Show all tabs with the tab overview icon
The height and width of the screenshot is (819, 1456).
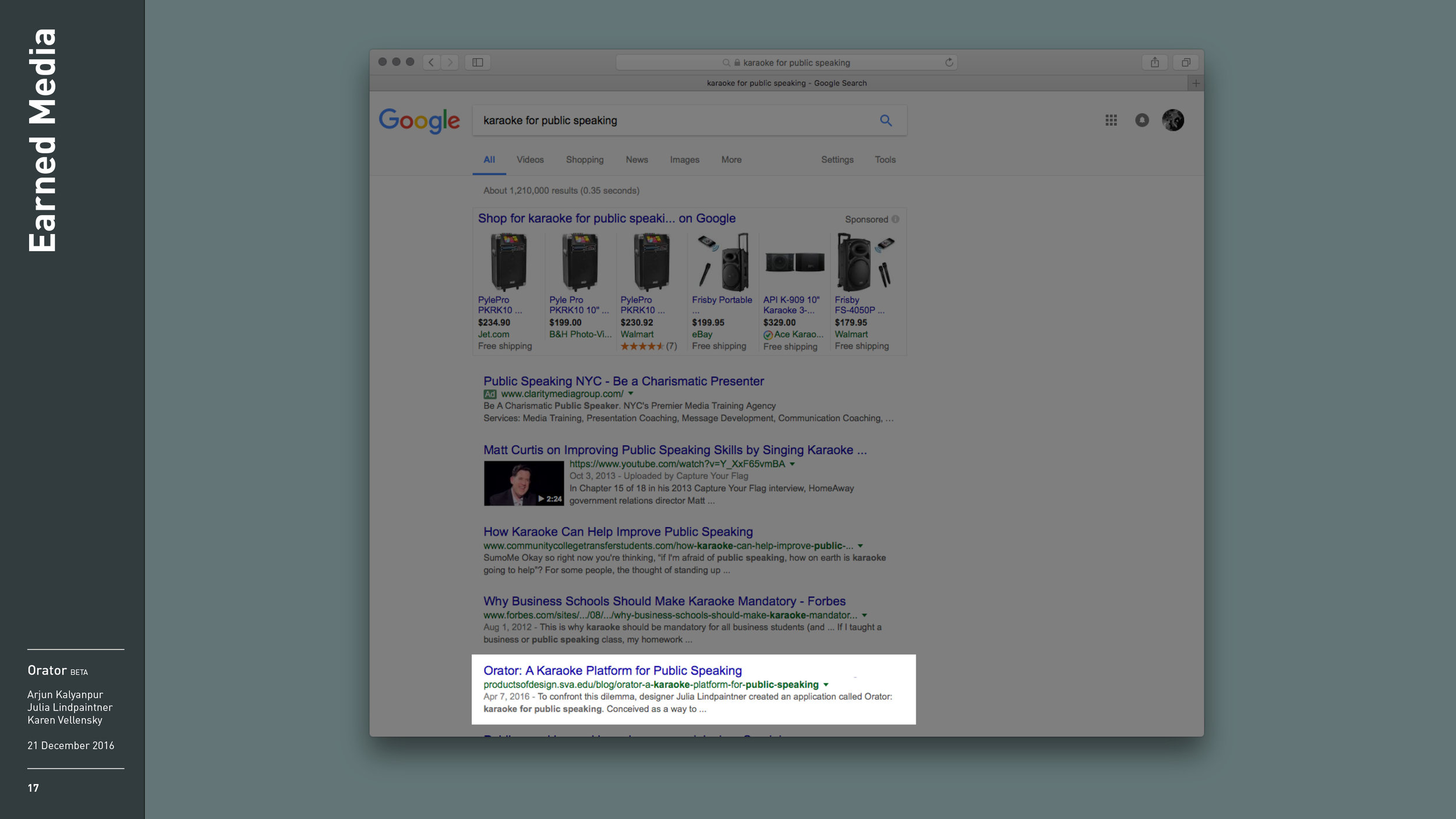click(x=1186, y=62)
